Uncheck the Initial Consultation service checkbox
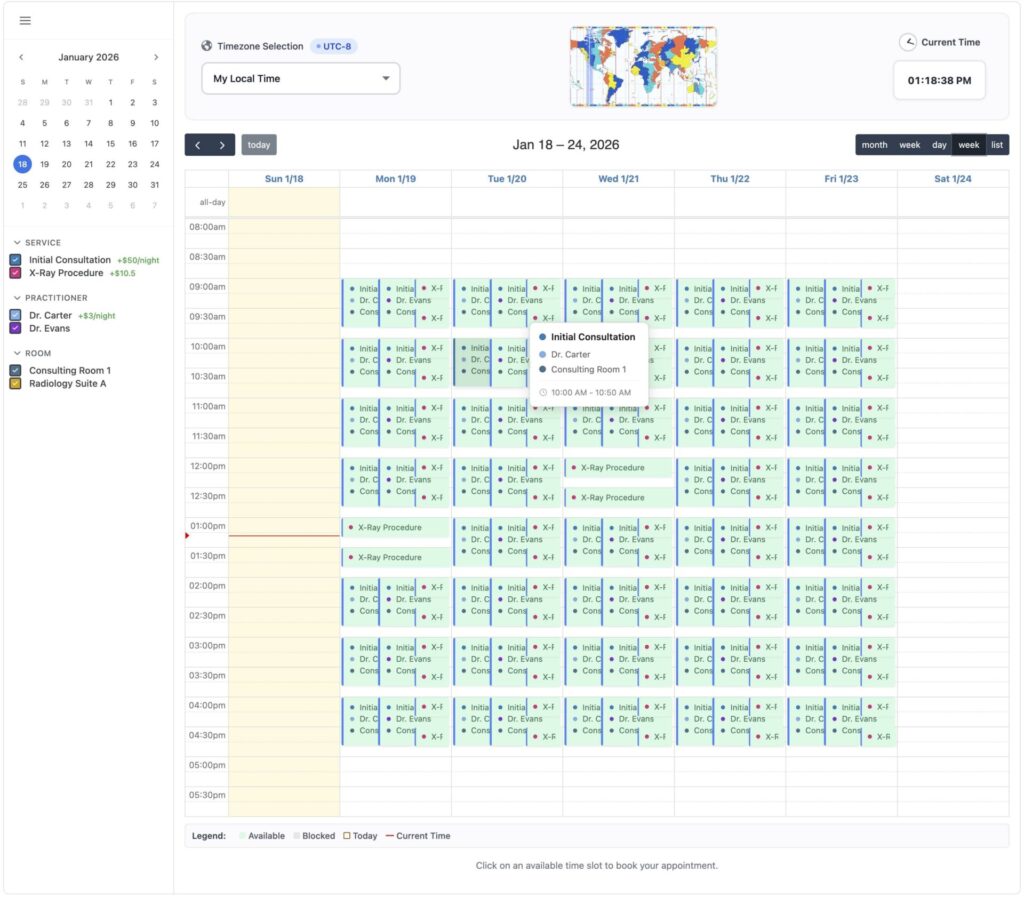Viewport: 1024px width, 897px height. click(x=16, y=260)
